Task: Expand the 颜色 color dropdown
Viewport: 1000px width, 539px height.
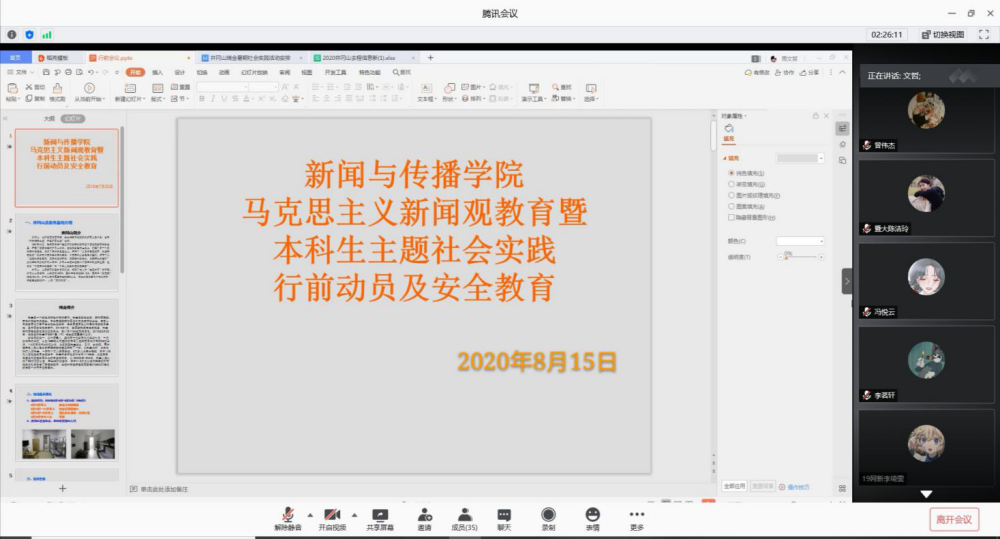Action: pyautogui.click(x=800, y=241)
